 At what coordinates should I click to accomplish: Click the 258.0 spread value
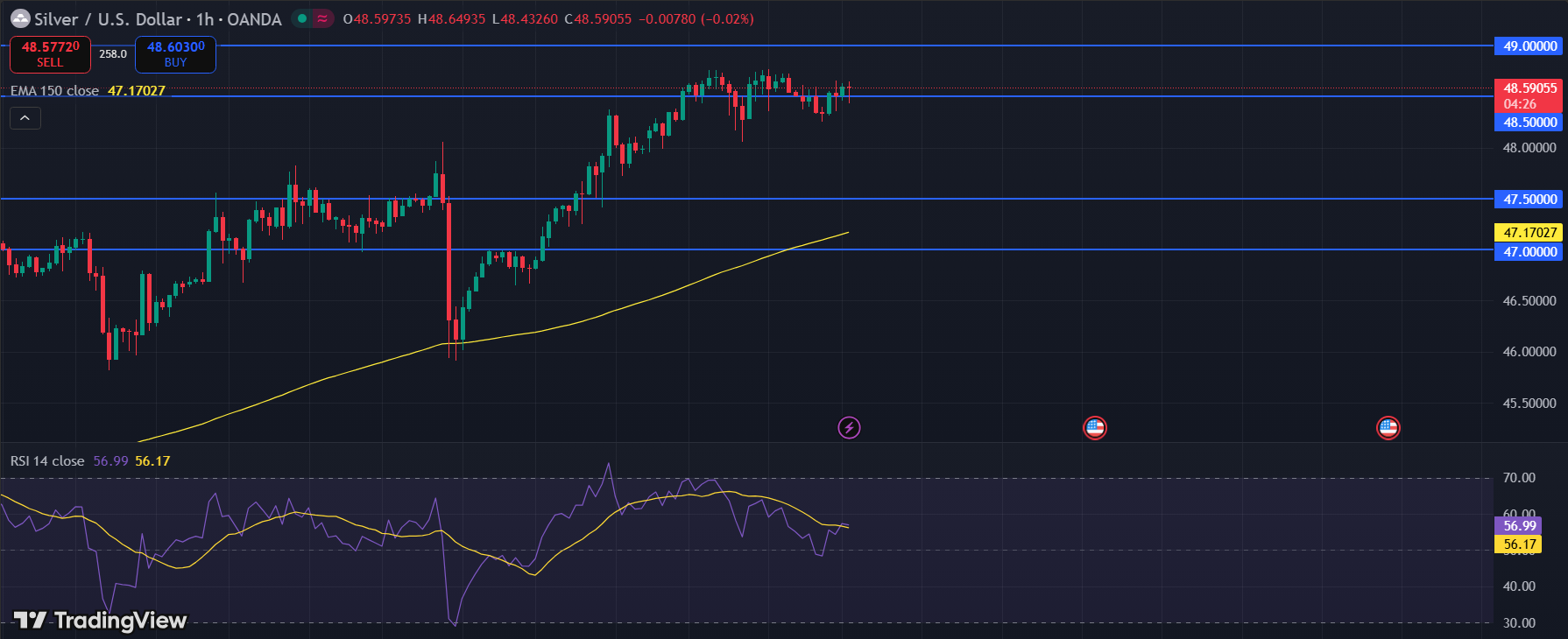[113, 54]
